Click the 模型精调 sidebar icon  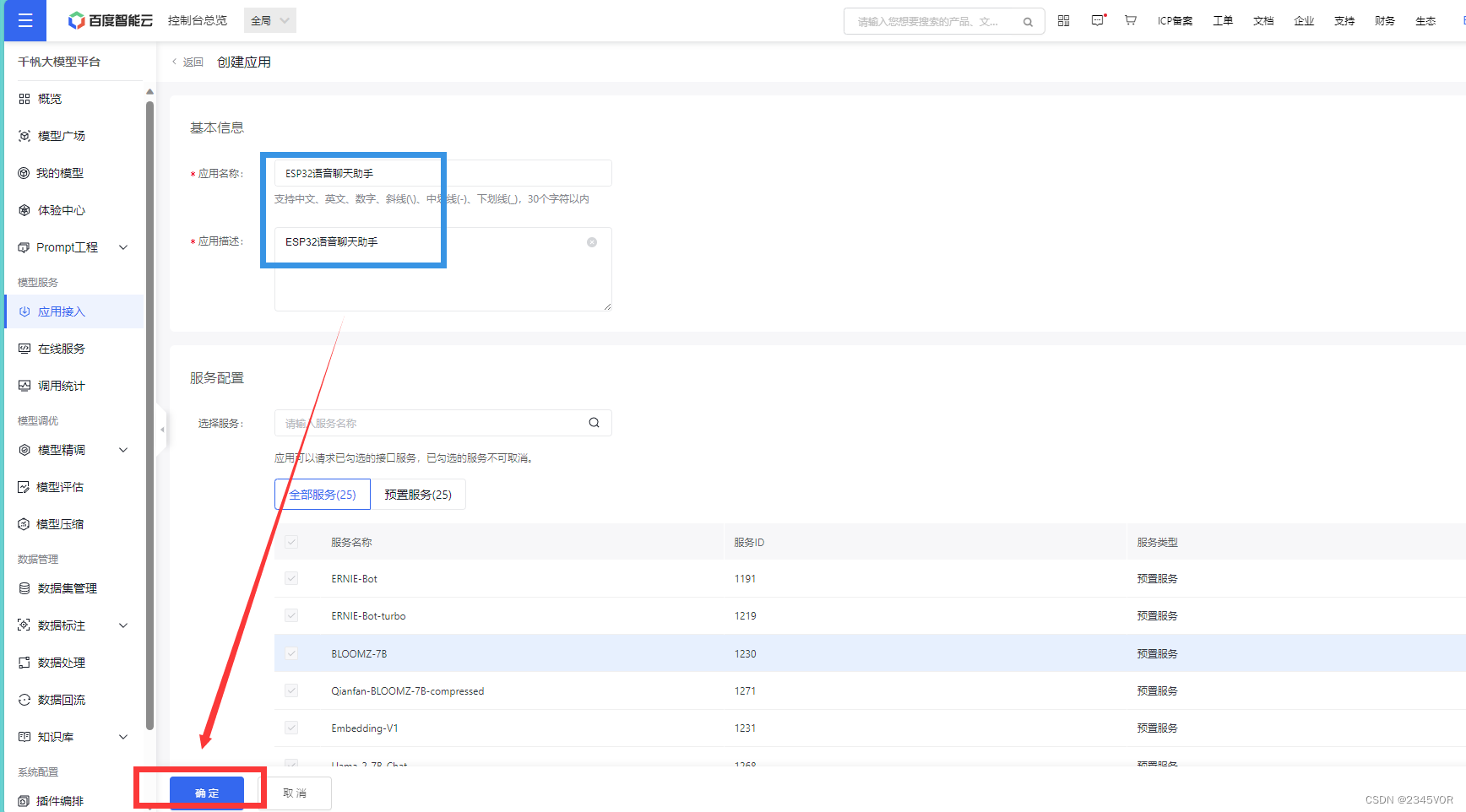(x=24, y=450)
